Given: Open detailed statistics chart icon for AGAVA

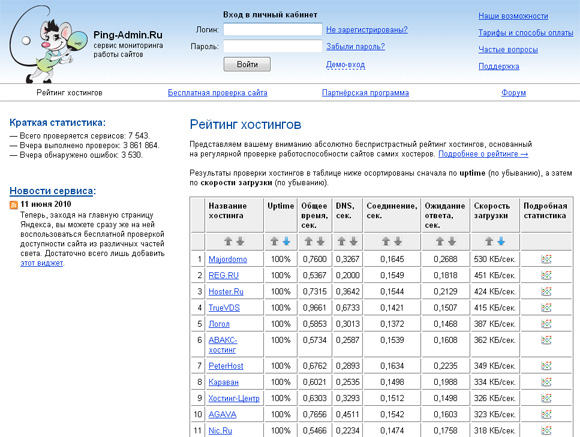Looking at the screenshot, I should (x=546, y=414).
